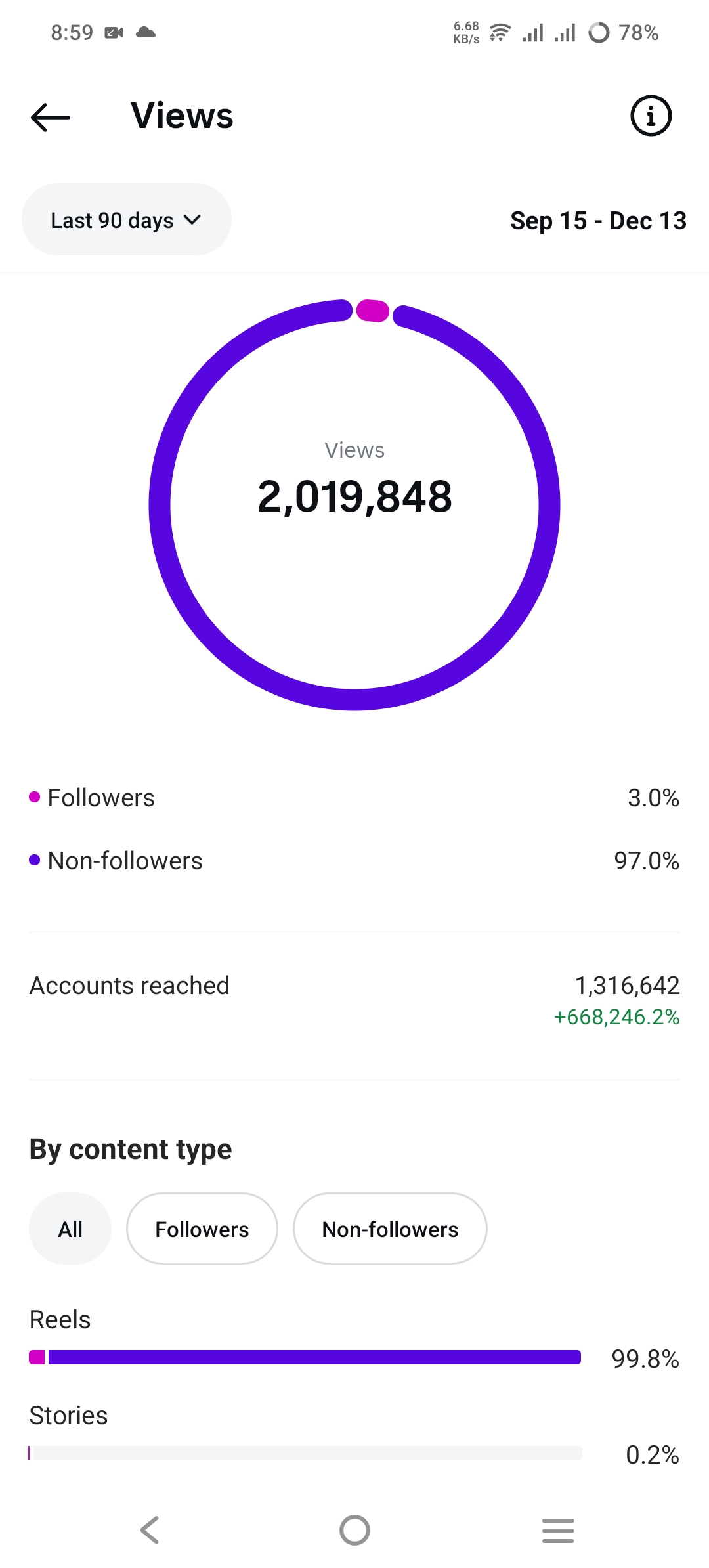Expand the Last 90 days dropdown
The height and width of the screenshot is (1568, 709).
(126, 220)
